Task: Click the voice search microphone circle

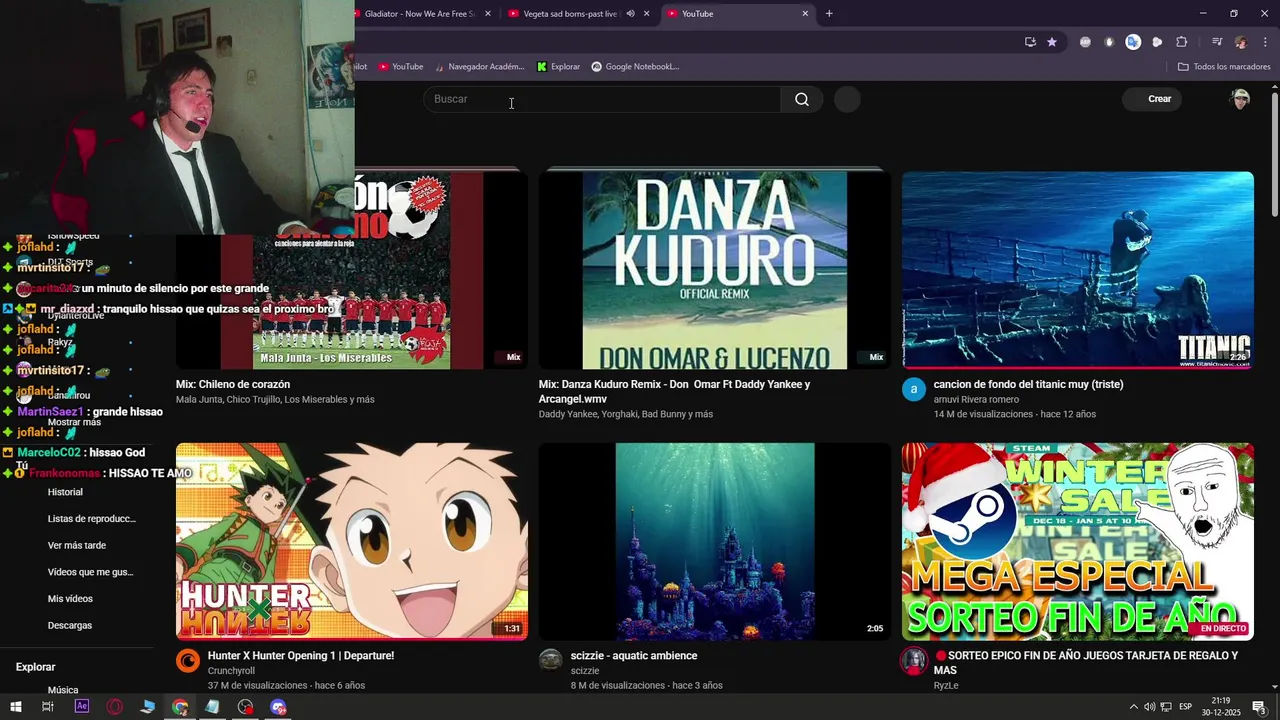Action: click(x=847, y=99)
